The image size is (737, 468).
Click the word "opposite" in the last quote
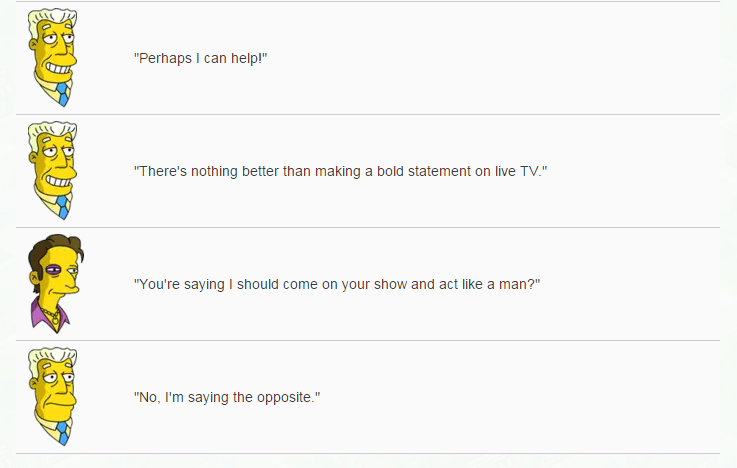click(x=284, y=398)
